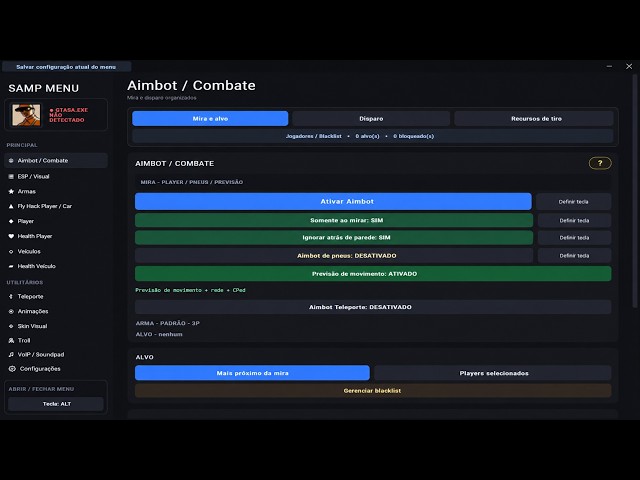Click the Configurações gear icon

pos(12,369)
